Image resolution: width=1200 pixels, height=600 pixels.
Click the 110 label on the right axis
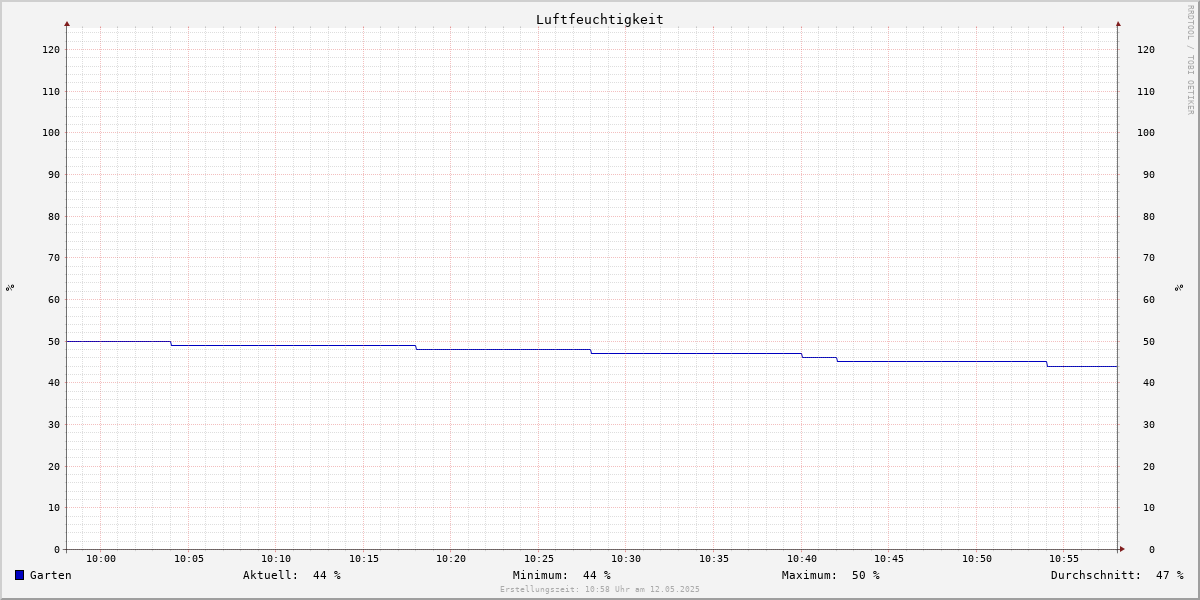pyautogui.click(x=1146, y=92)
